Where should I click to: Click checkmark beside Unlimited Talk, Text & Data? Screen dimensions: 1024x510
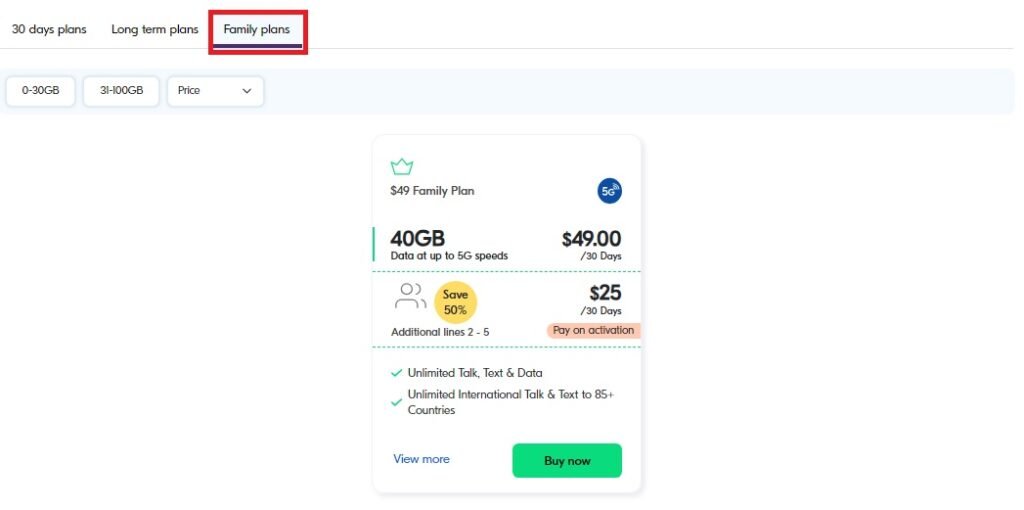tap(396, 374)
